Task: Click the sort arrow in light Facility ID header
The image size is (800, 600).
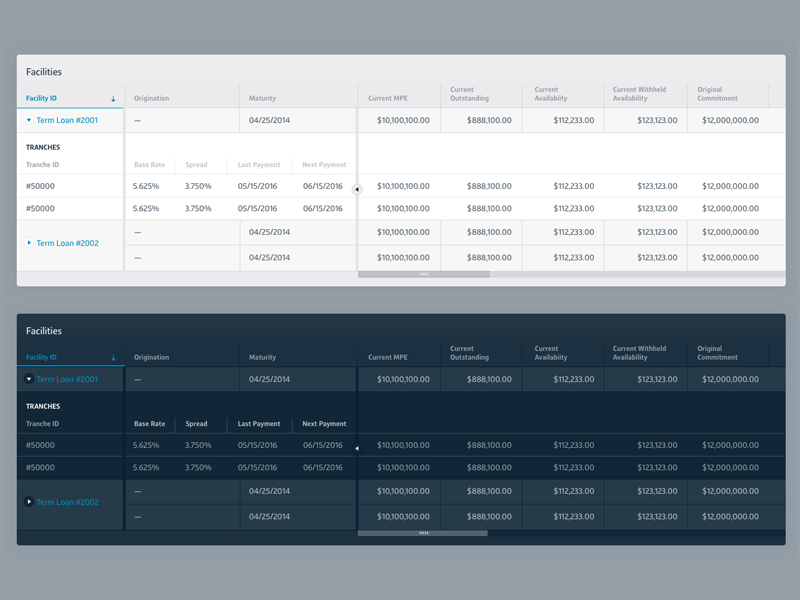Action: tap(113, 99)
